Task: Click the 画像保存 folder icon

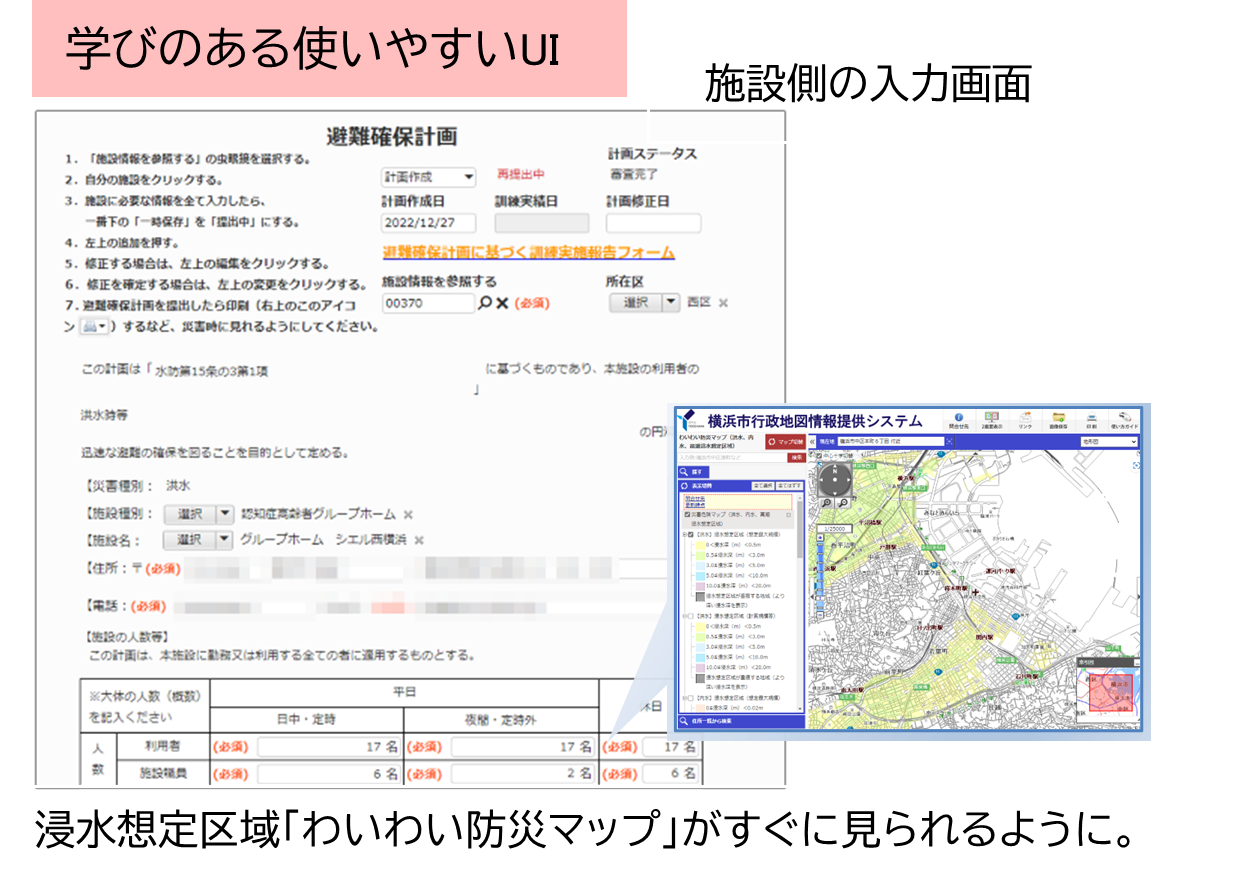Action: coord(1058,417)
